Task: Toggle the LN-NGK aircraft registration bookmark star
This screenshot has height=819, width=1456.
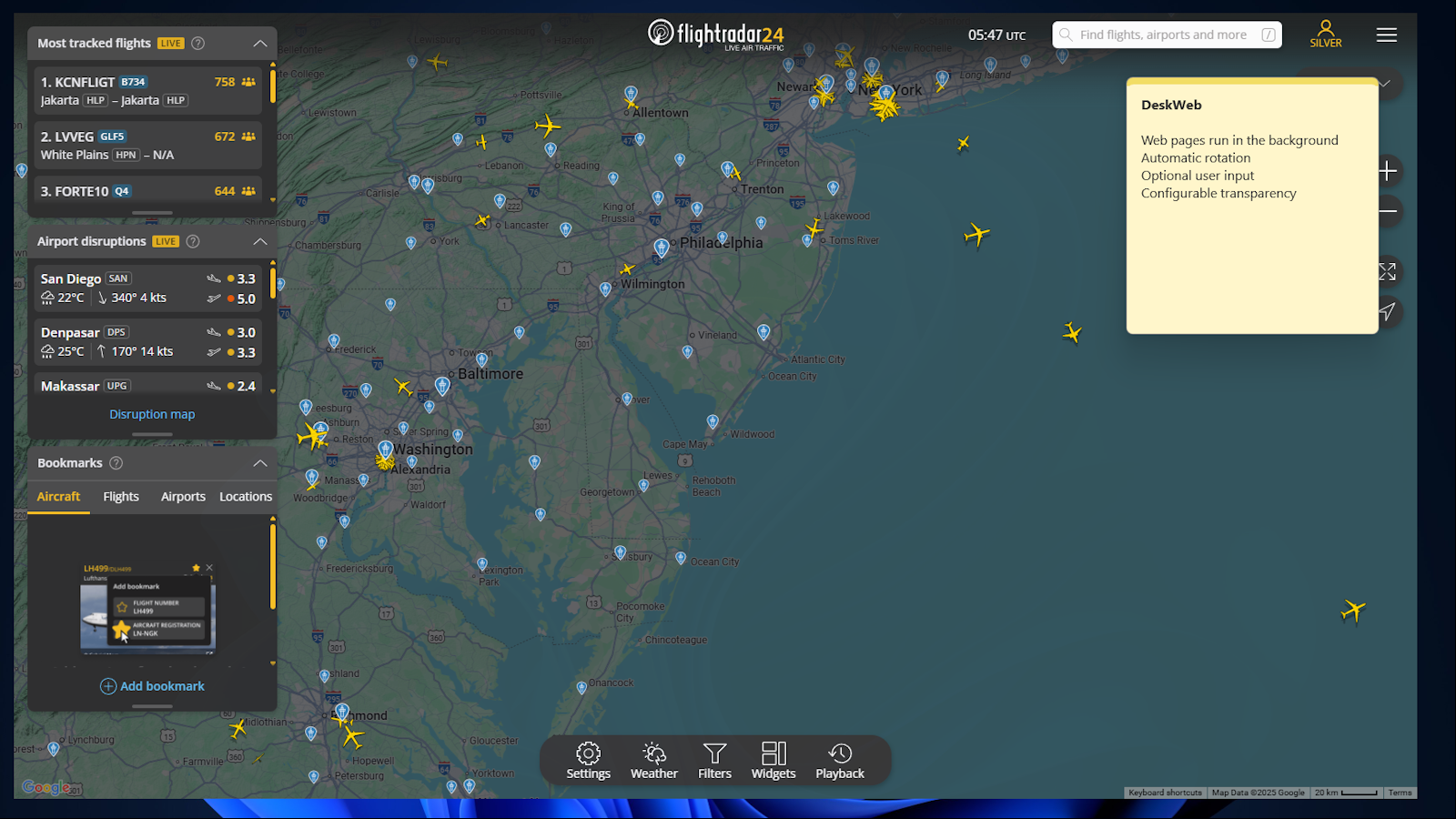Action: pyautogui.click(x=121, y=628)
